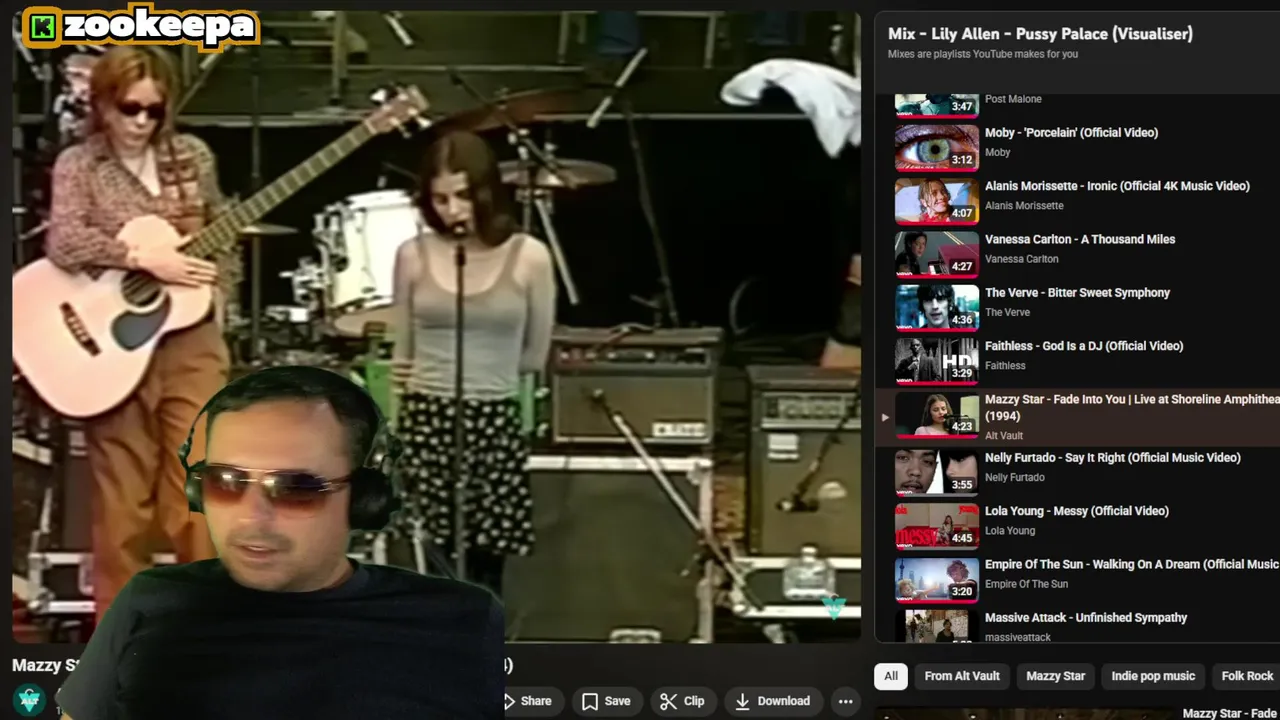Select the Mazzy Star filter chip
1280x720 pixels.
(1055, 676)
